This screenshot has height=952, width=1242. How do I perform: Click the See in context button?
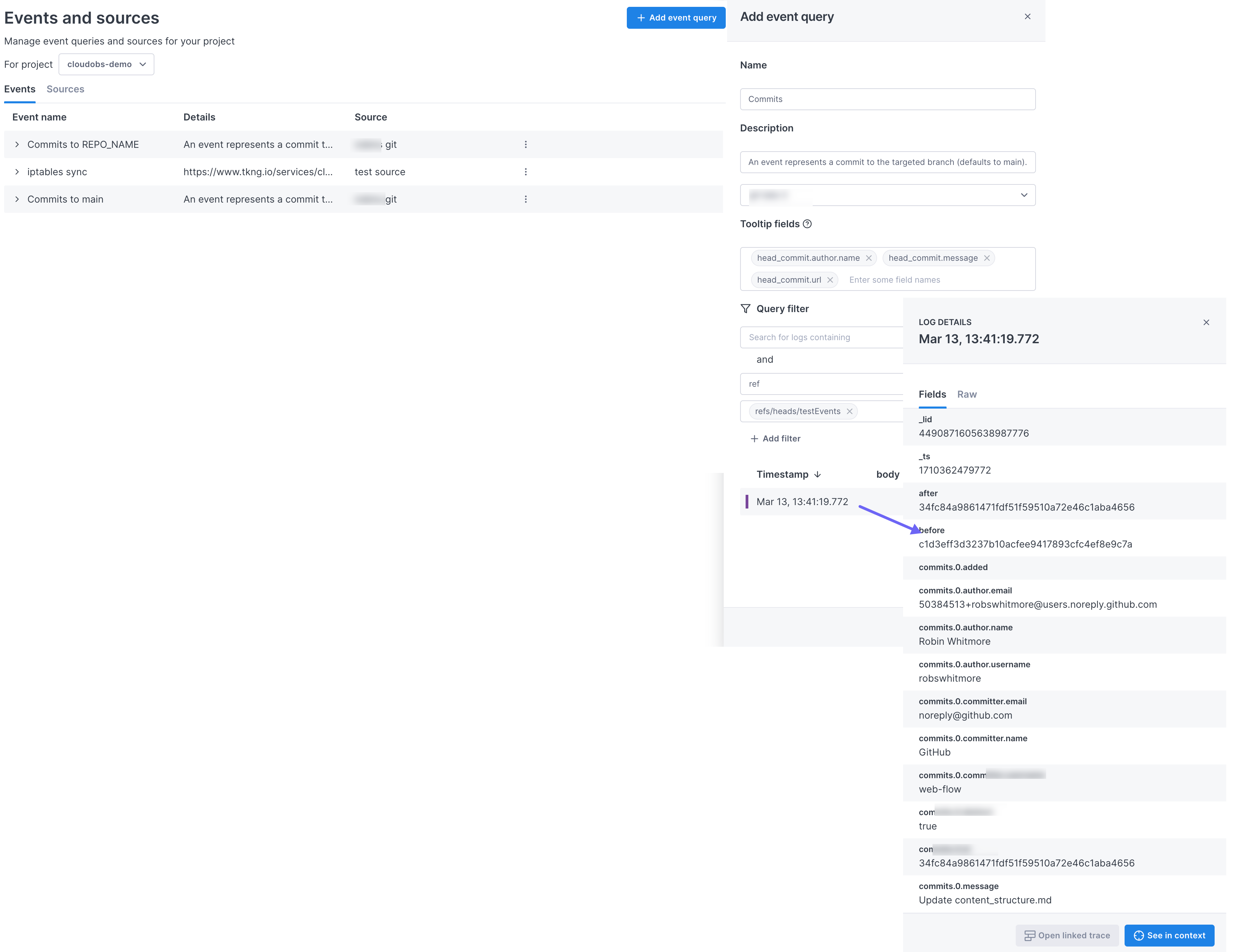[1169, 935]
